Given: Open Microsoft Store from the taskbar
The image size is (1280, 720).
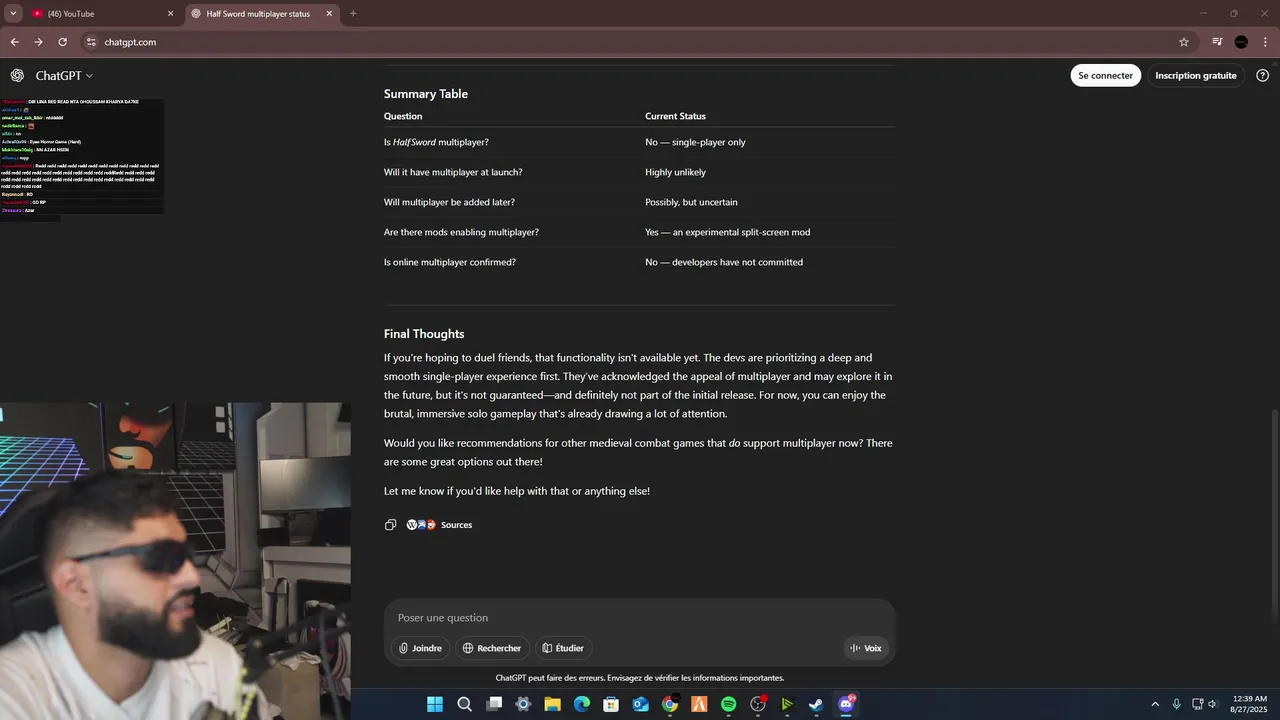Looking at the screenshot, I should 611,704.
